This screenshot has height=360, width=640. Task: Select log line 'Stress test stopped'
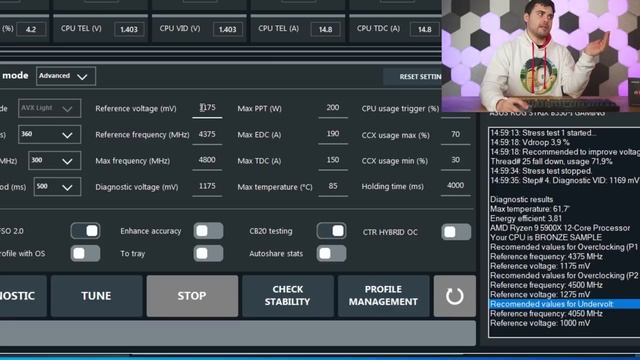[x=541, y=171]
